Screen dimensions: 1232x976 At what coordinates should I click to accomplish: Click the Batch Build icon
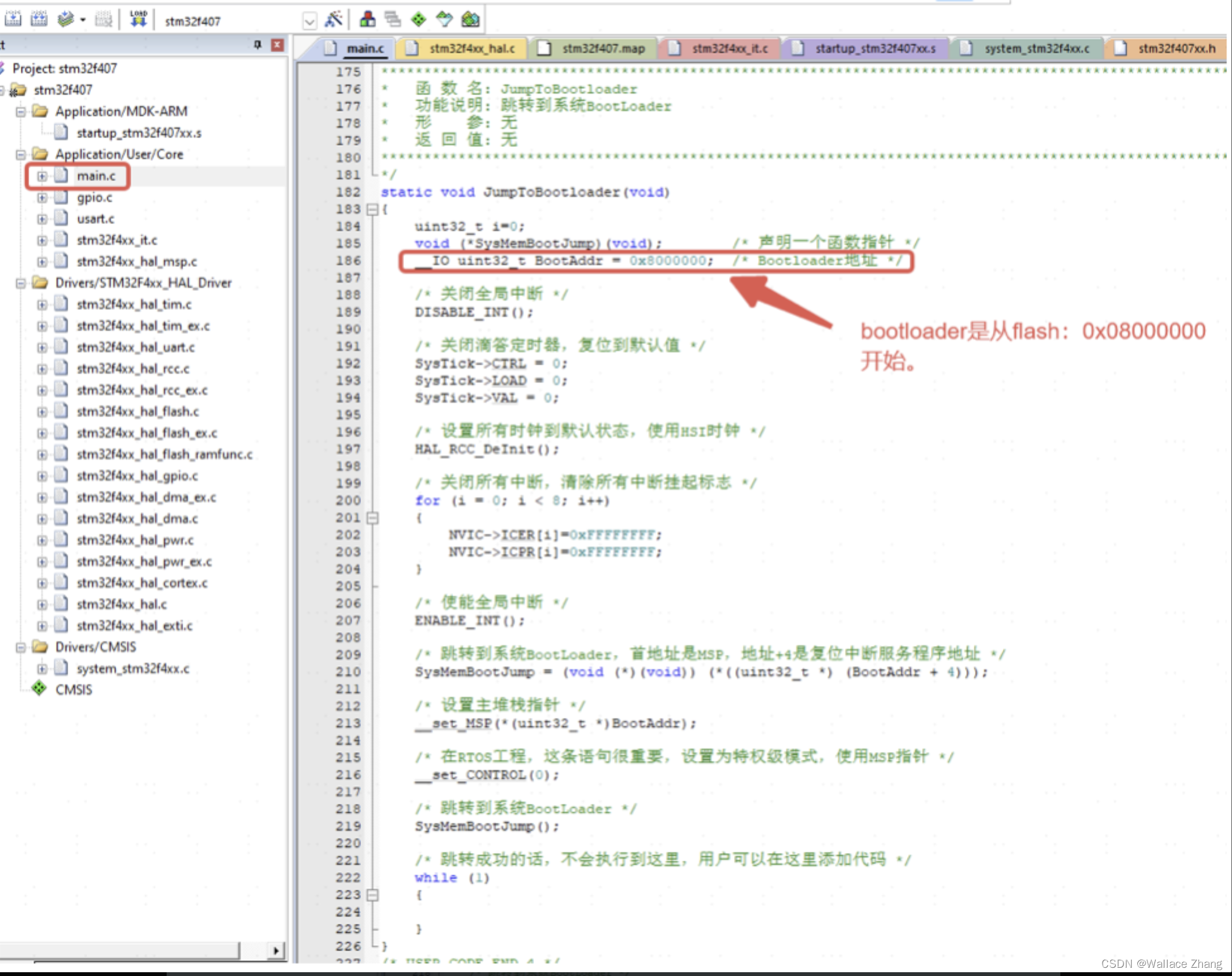[103, 18]
